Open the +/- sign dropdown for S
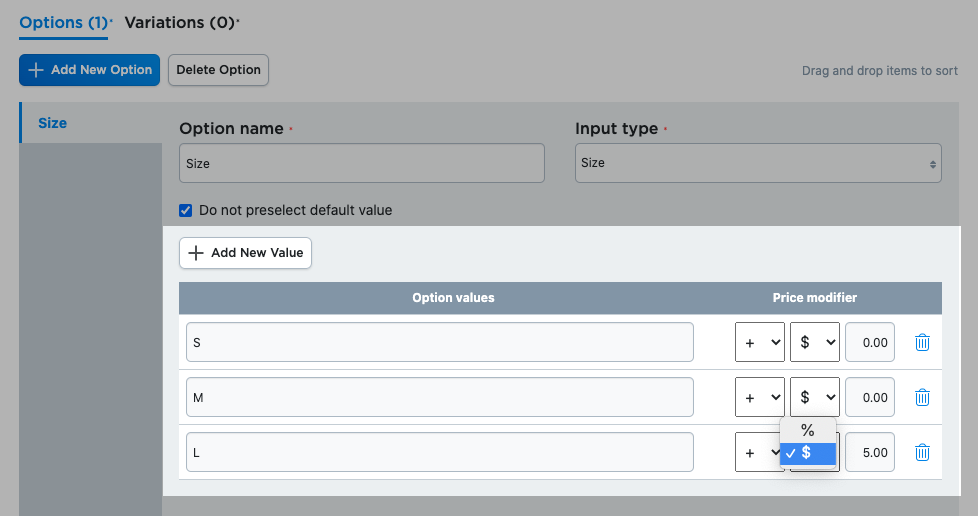This screenshot has width=978, height=516. [759, 343]
